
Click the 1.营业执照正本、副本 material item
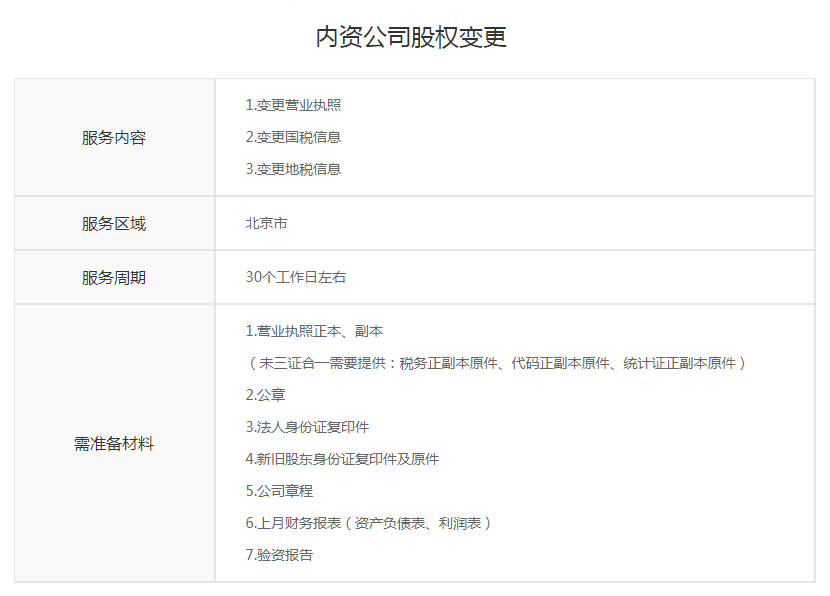click(x=314, y=331)
